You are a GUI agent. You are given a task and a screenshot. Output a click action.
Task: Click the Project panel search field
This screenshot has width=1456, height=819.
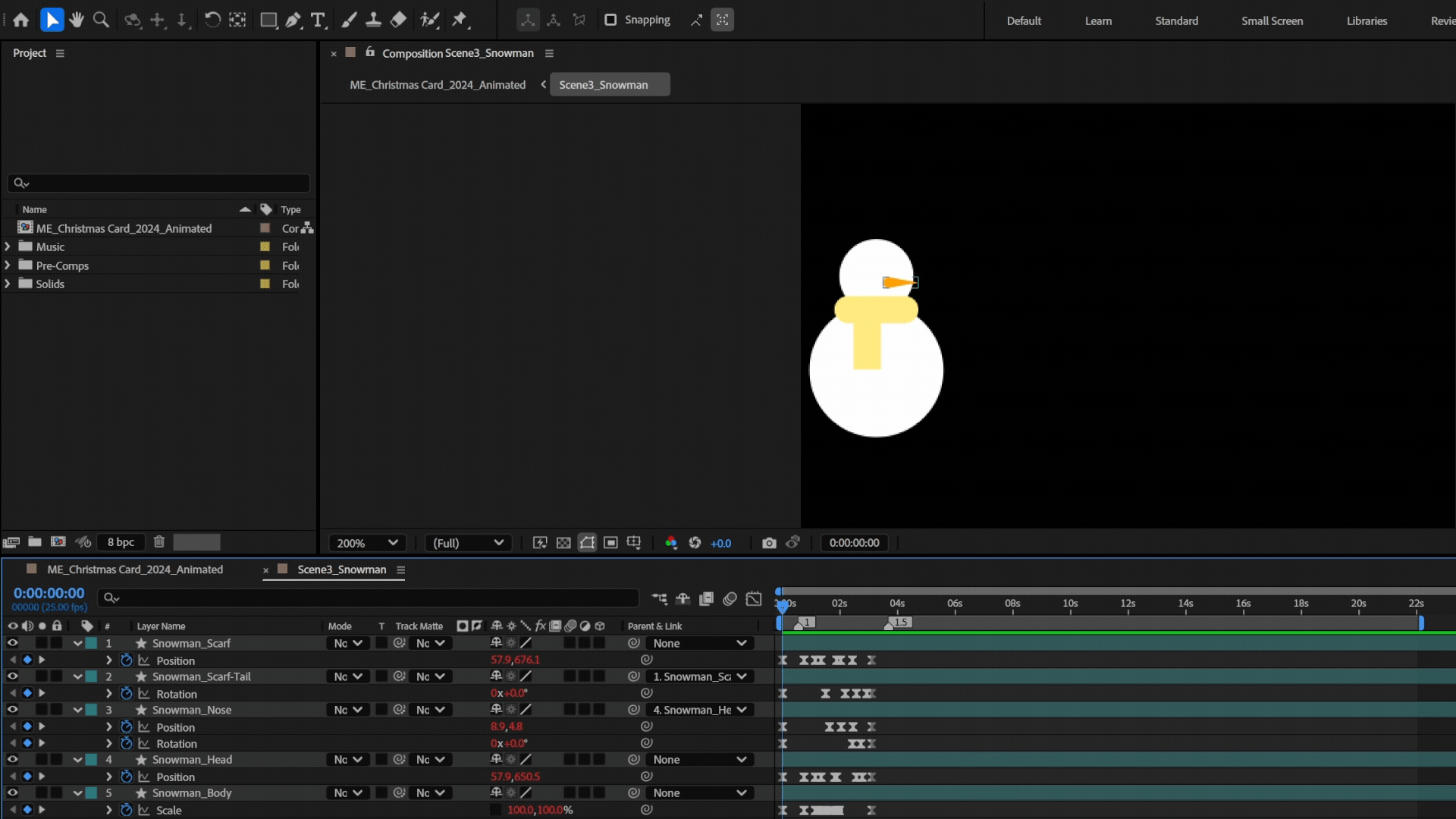click(158, 183)
